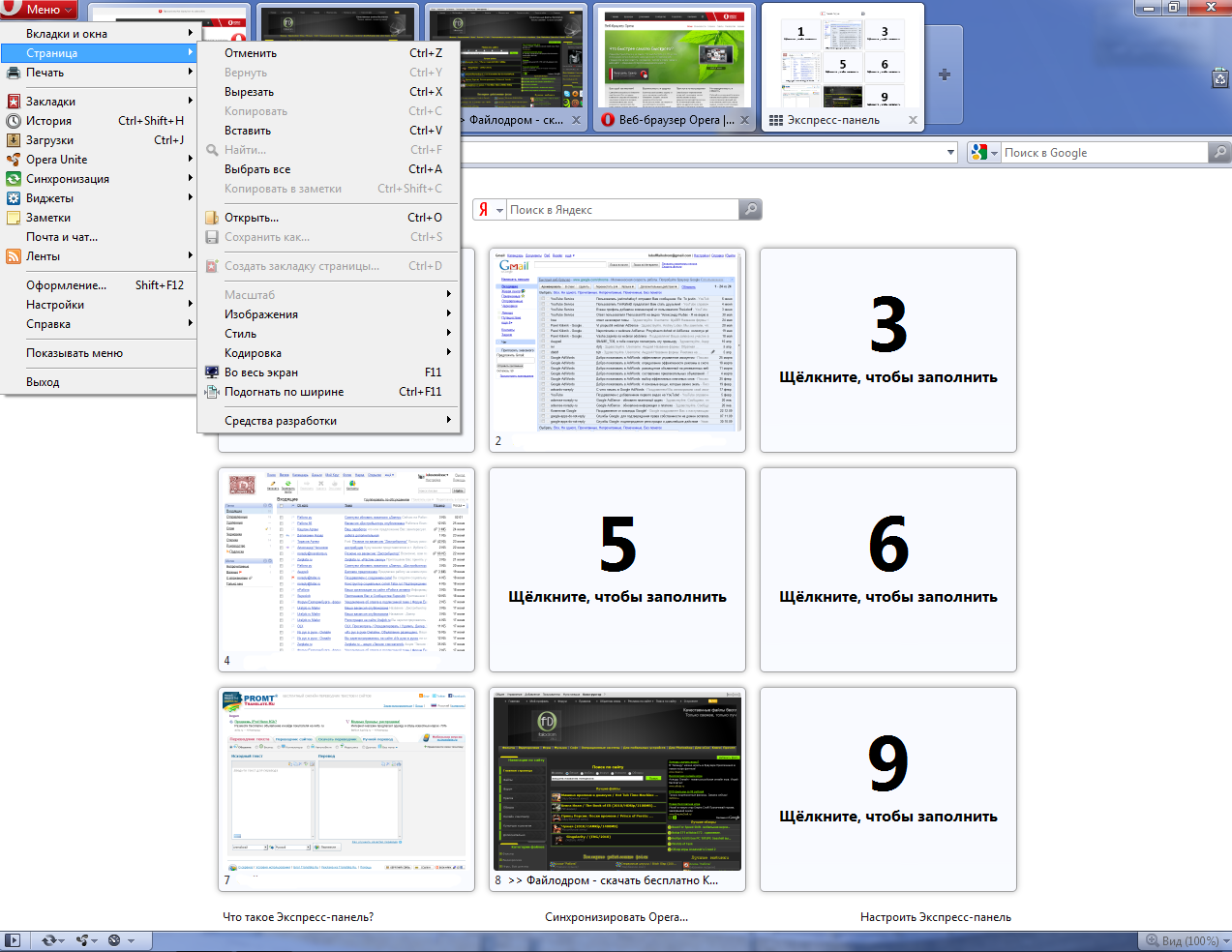The height and width of the screenshot is (952, 1232).
Task: Fill empty Speed Dial cell 9
Action: tap(888, 789)
